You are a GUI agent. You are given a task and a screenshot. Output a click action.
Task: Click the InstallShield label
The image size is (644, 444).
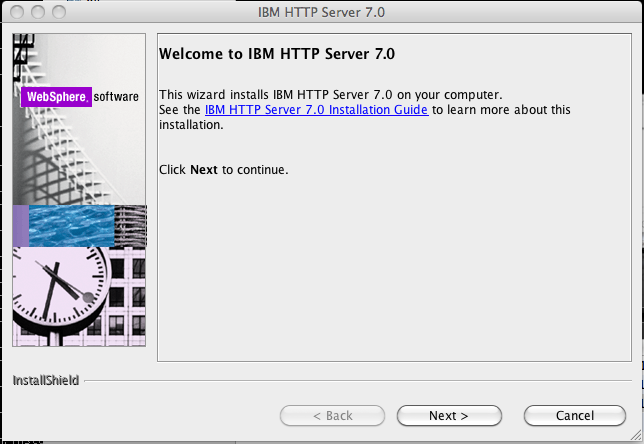(x=45, y=381)
